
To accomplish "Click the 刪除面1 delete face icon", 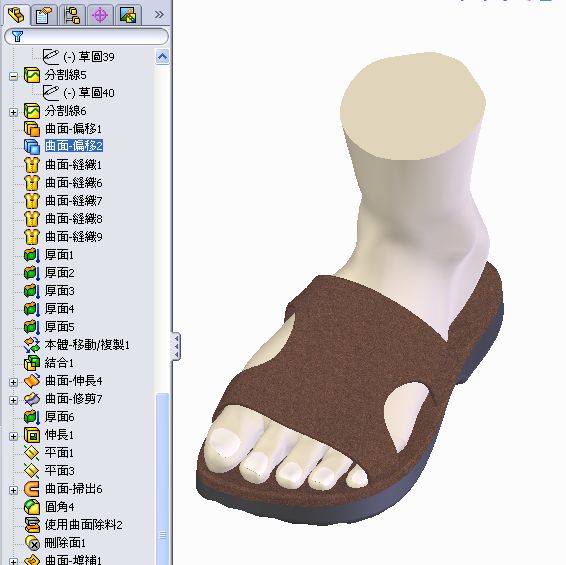I will (x=32, y=543).
